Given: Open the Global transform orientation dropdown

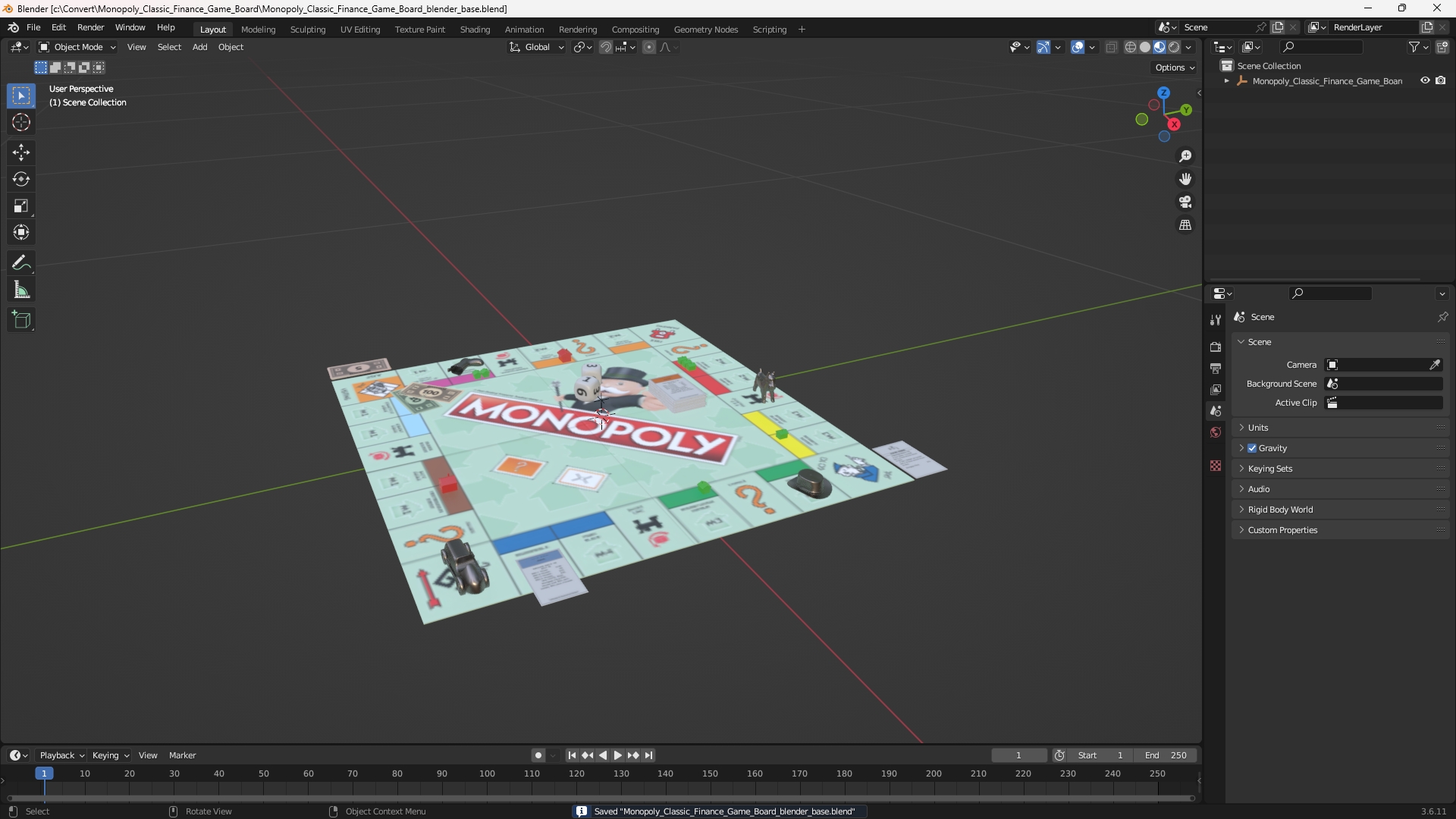Looking at the screenshot, I should (537, 47).
